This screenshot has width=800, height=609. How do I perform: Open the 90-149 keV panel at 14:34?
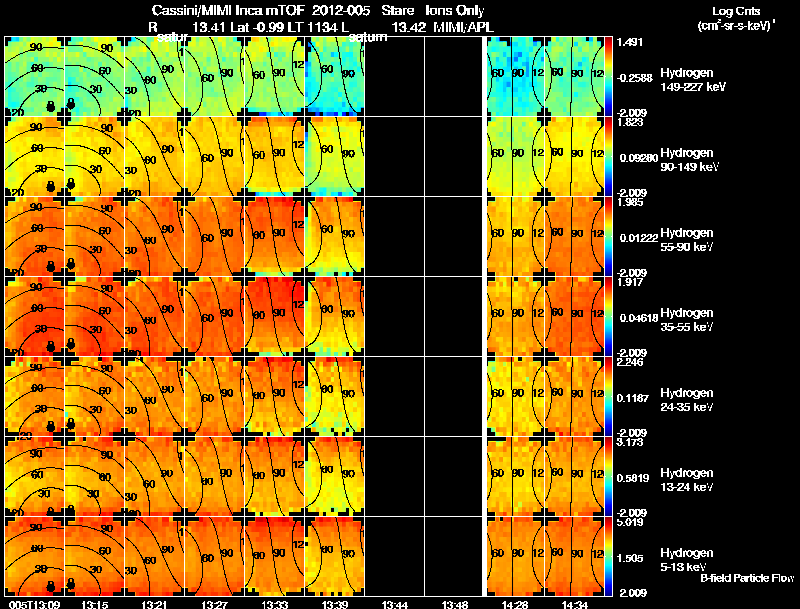tap(574, 157)
